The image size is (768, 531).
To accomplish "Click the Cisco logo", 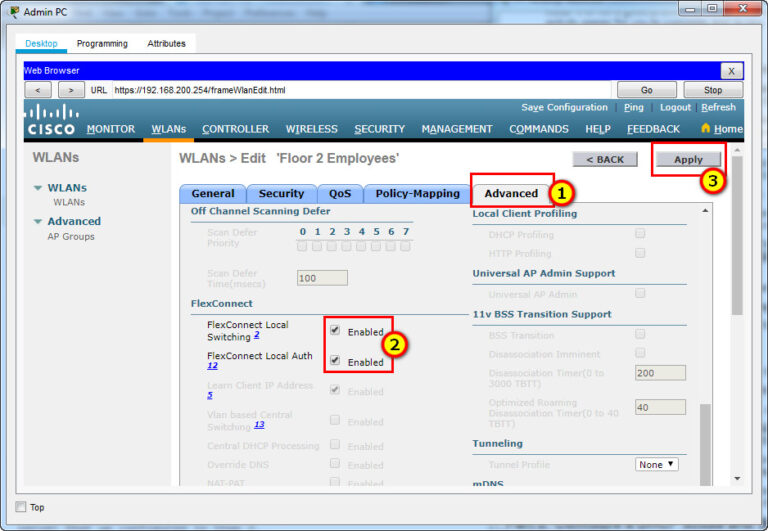I will pyautogui.click(x=51, y=119).
